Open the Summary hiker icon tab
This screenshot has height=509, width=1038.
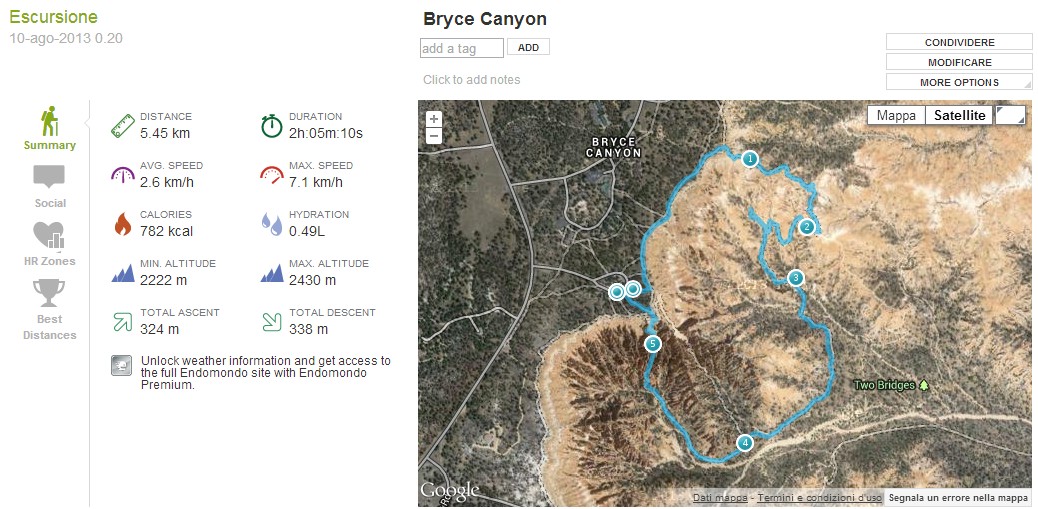coord(49,122)
